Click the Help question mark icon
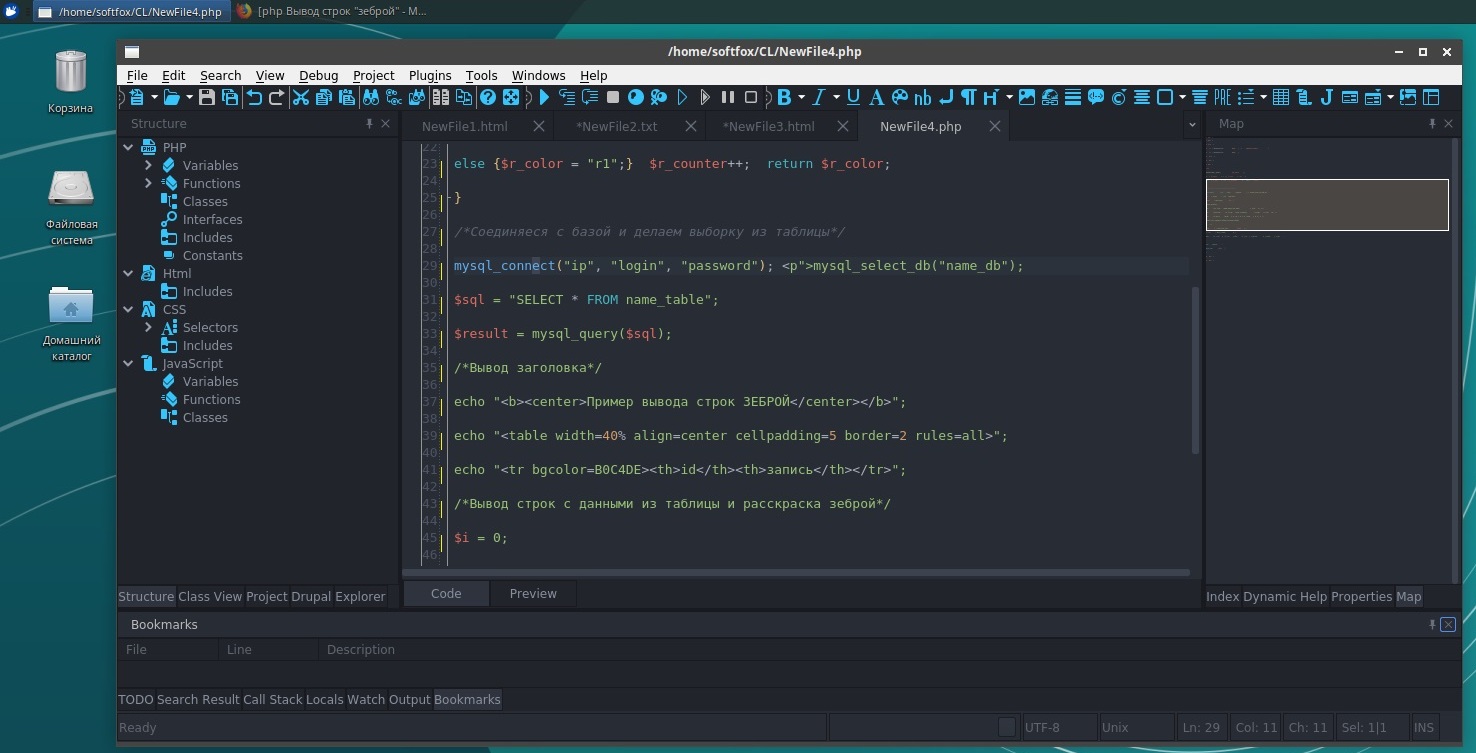The width and height of the screenshot is (1476, 753). tap(488, 97)
